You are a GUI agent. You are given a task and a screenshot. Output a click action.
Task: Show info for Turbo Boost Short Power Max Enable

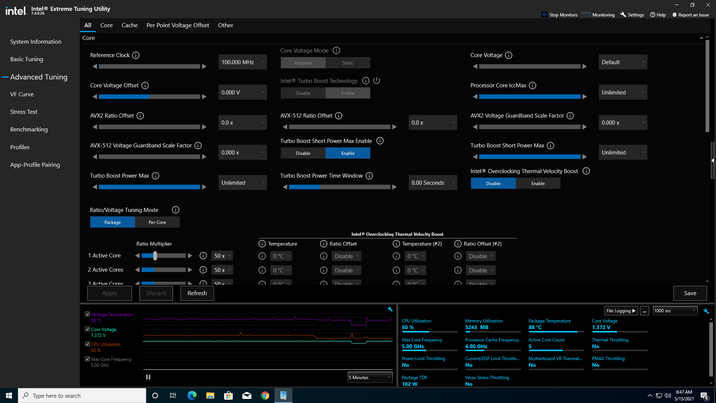pos(379,141)
